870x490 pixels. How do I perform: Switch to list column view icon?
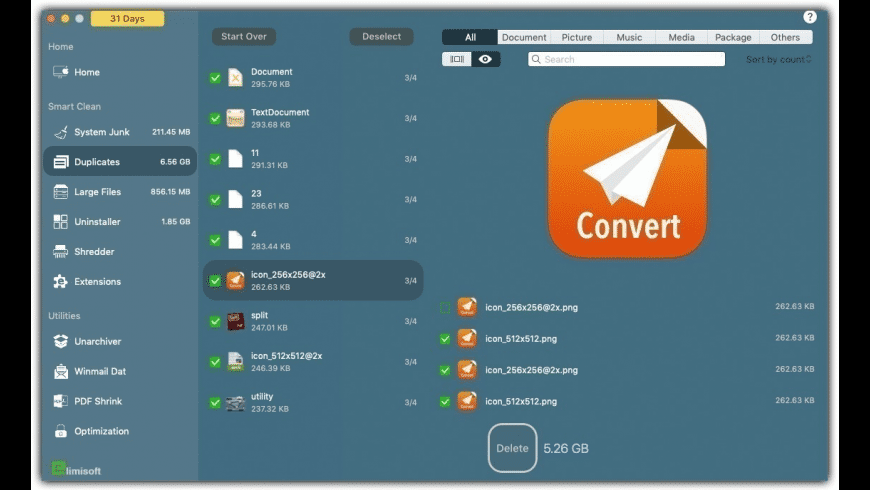(x=457, y=59)
